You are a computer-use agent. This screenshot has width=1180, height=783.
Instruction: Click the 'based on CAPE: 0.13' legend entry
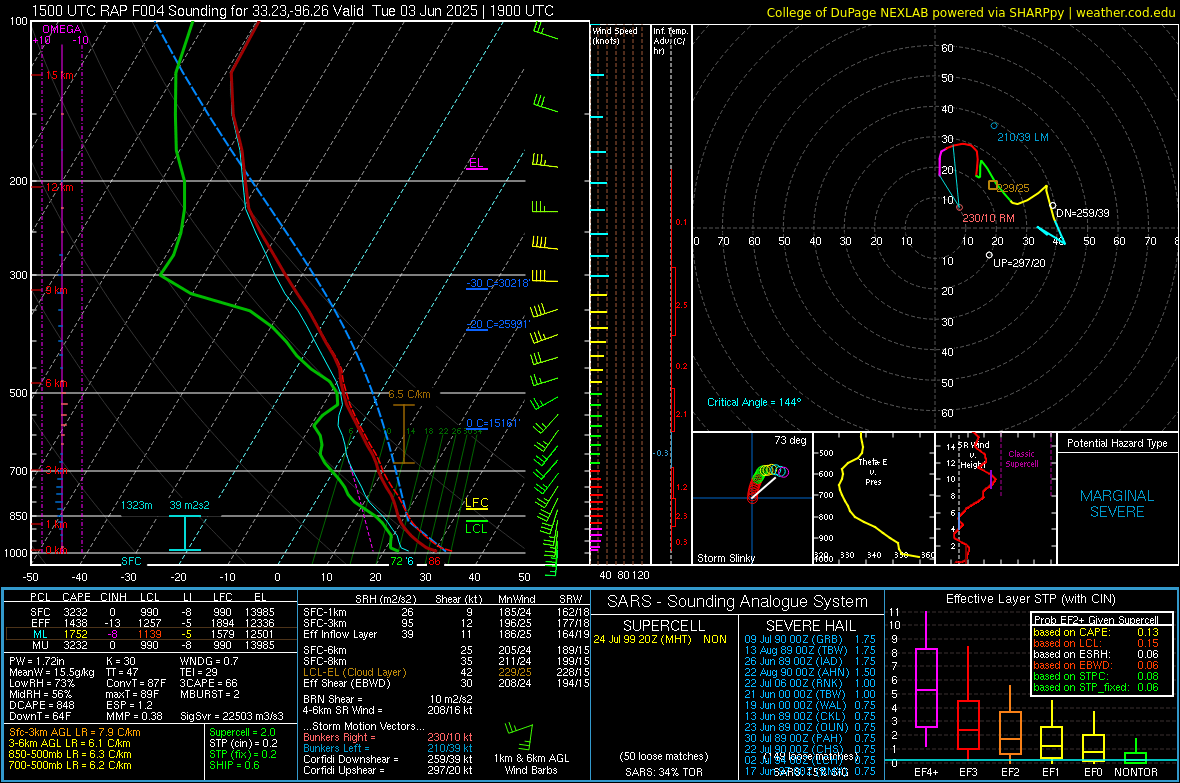pyautogui.click(x=1096, y=632)
